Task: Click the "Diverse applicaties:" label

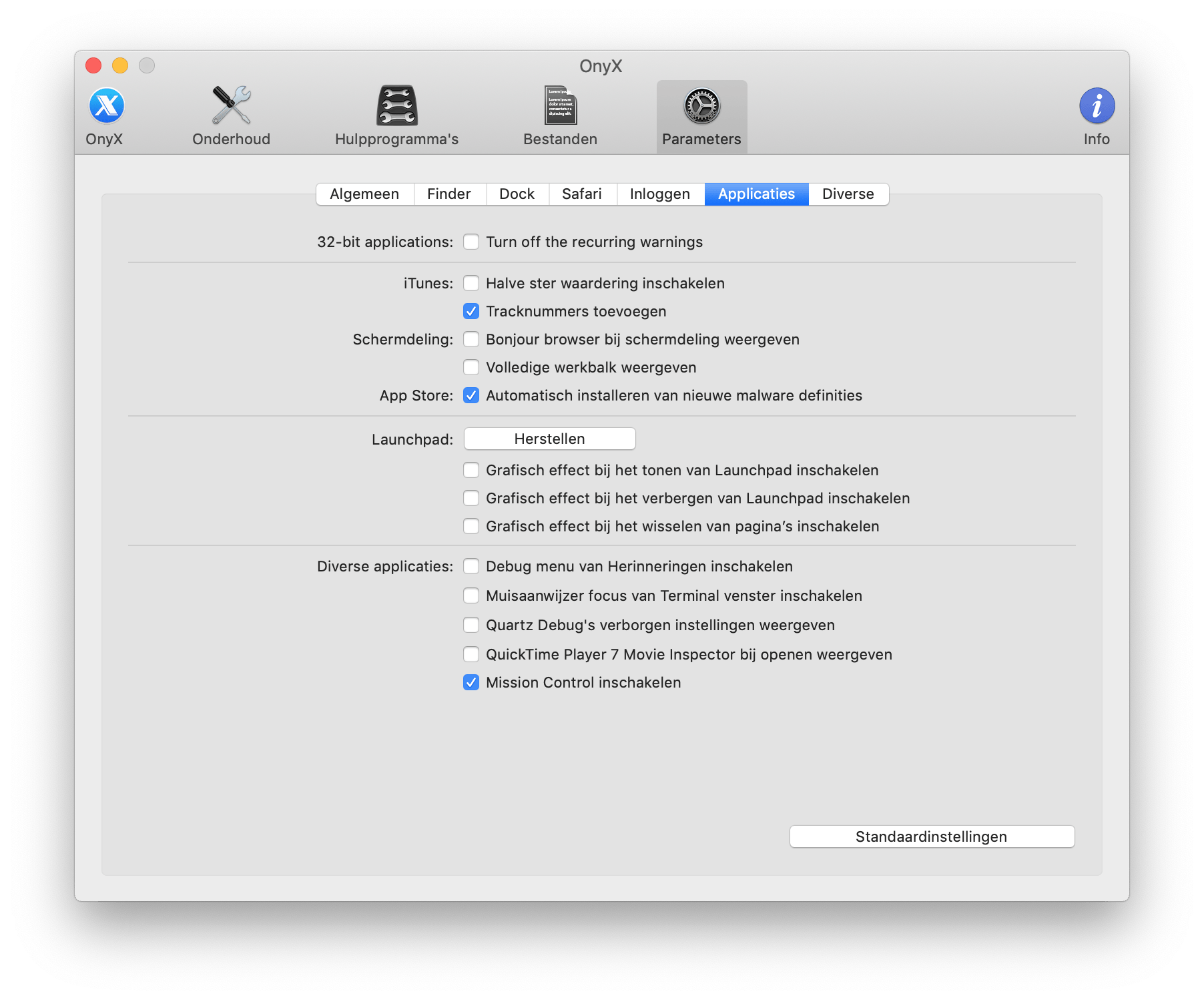Action: tap(385, 566)
